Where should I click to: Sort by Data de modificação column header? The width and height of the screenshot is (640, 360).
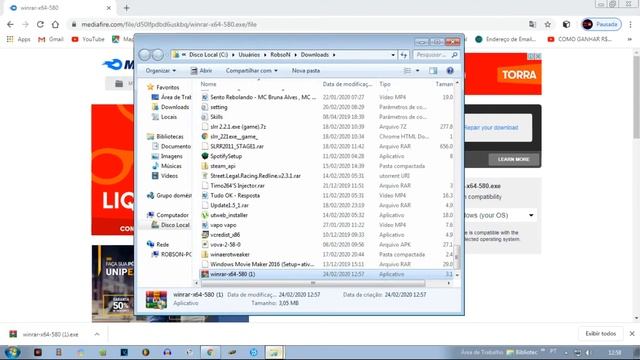[348, 84]
